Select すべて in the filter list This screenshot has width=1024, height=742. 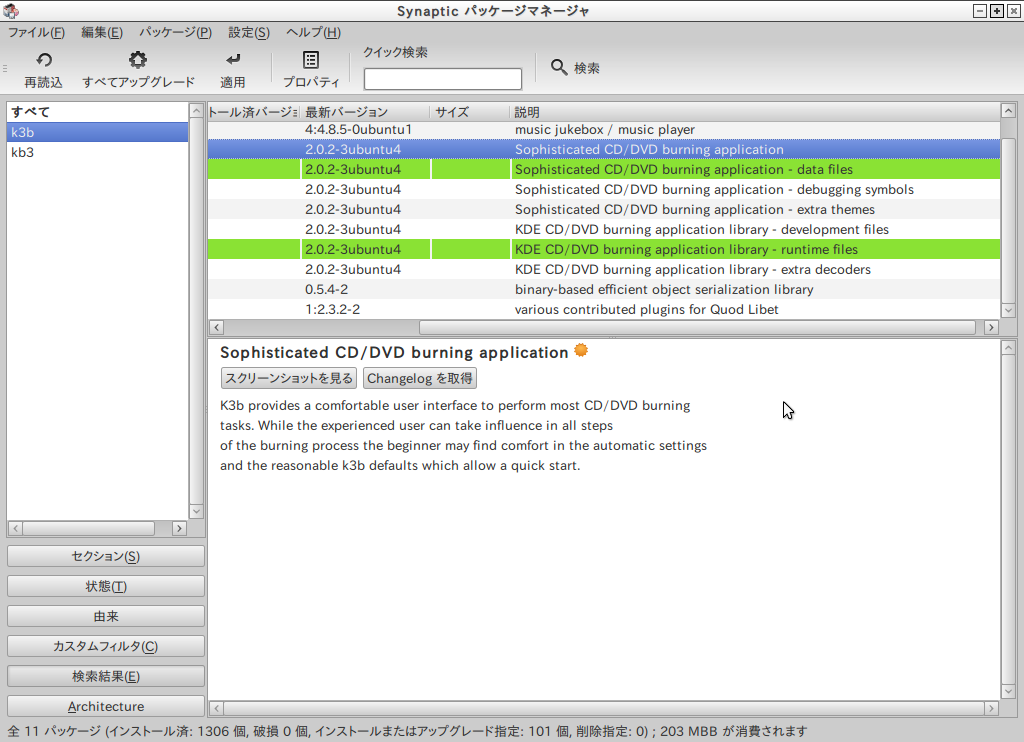pyautogui.click(x=97, y=112)
